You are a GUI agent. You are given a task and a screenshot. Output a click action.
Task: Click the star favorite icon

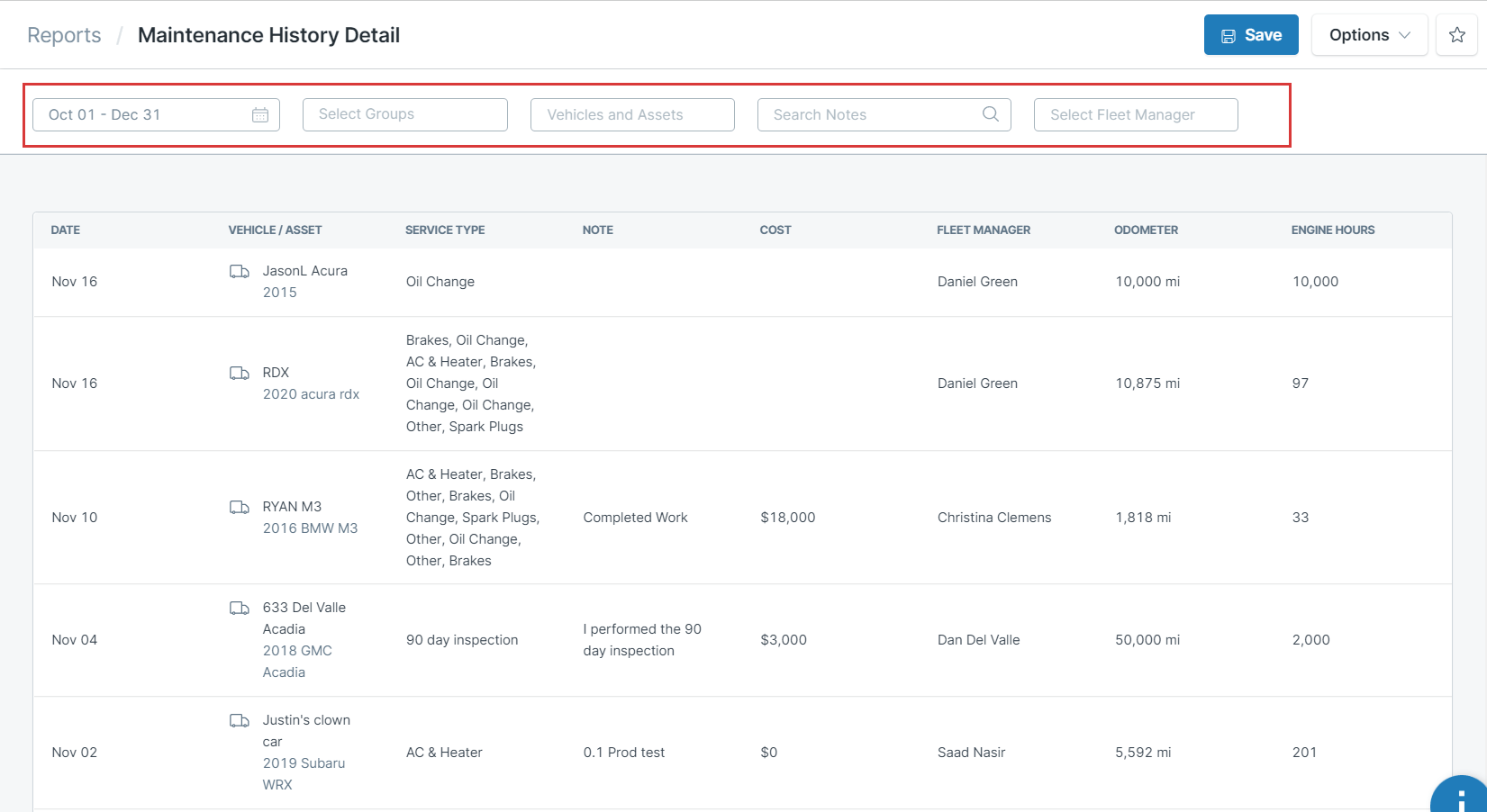coord(1456,35)
